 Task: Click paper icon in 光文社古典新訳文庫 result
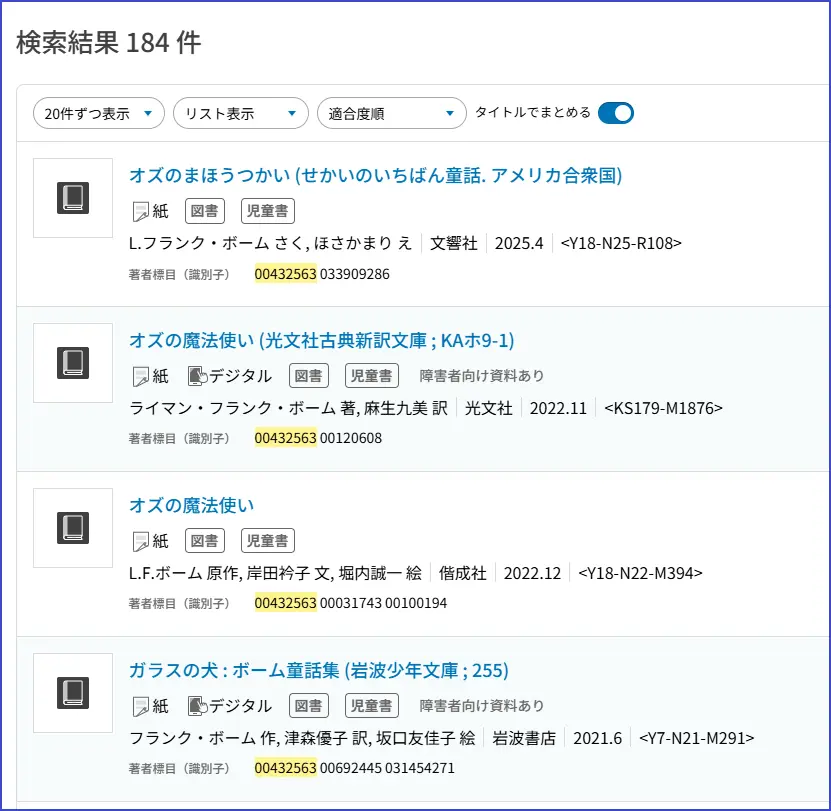click(141, 376)
